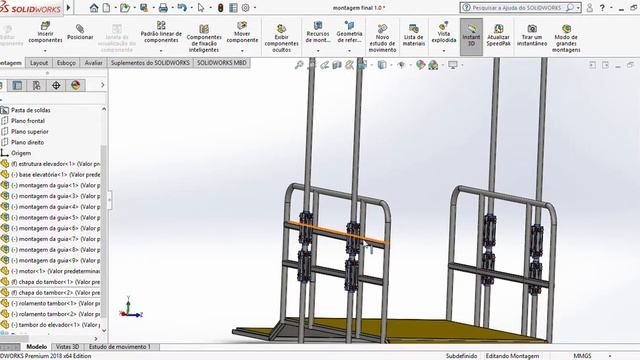The image size is (640, 360).
Task: Select Origem in feature tree
Action: coord(21,153)
